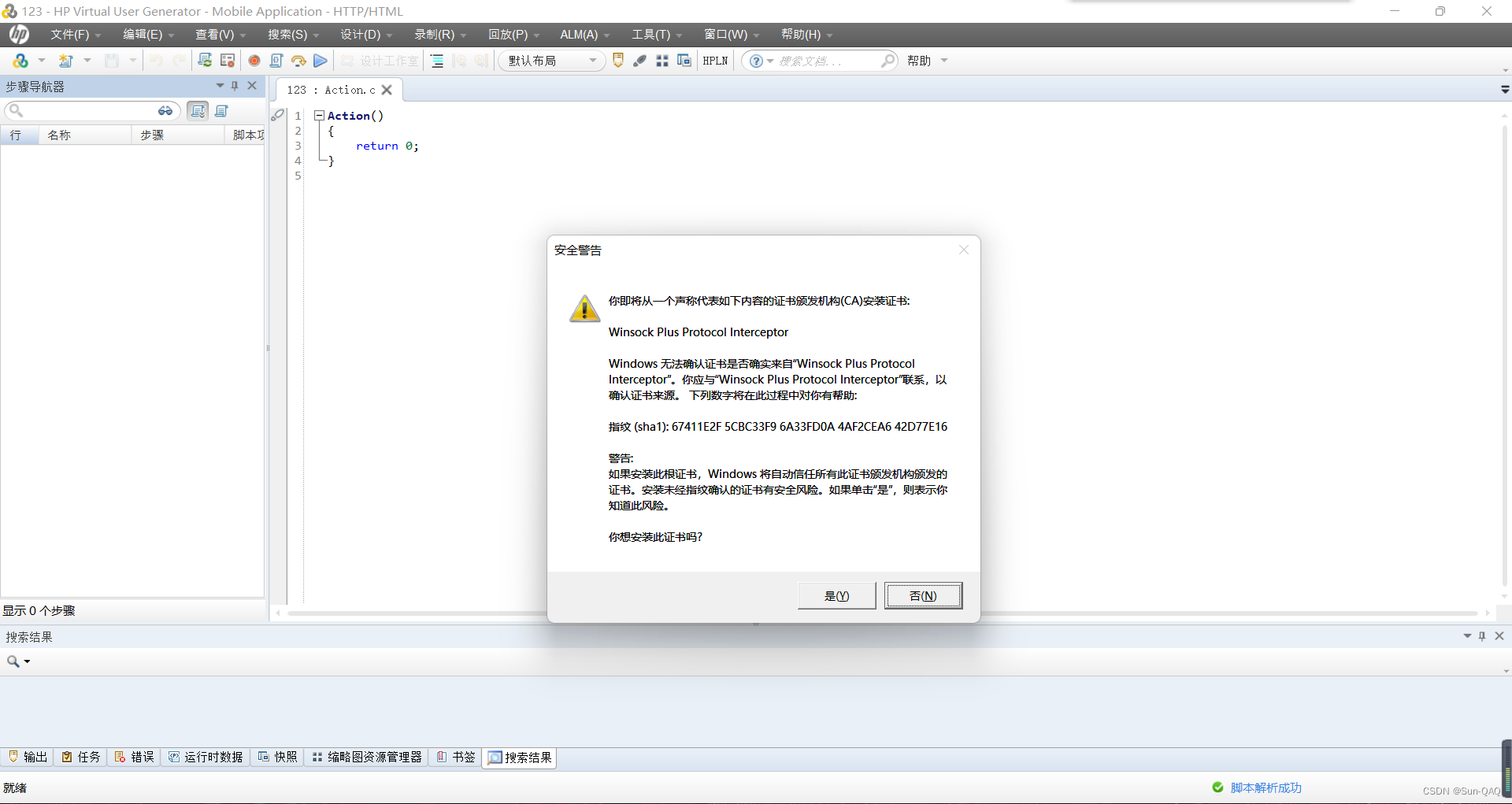Image resolution: width=1512 pixels, height=804 pixels.
Task: Switch to the 缩略图资源管理器 bottom tab
Action: click(367, 757)
